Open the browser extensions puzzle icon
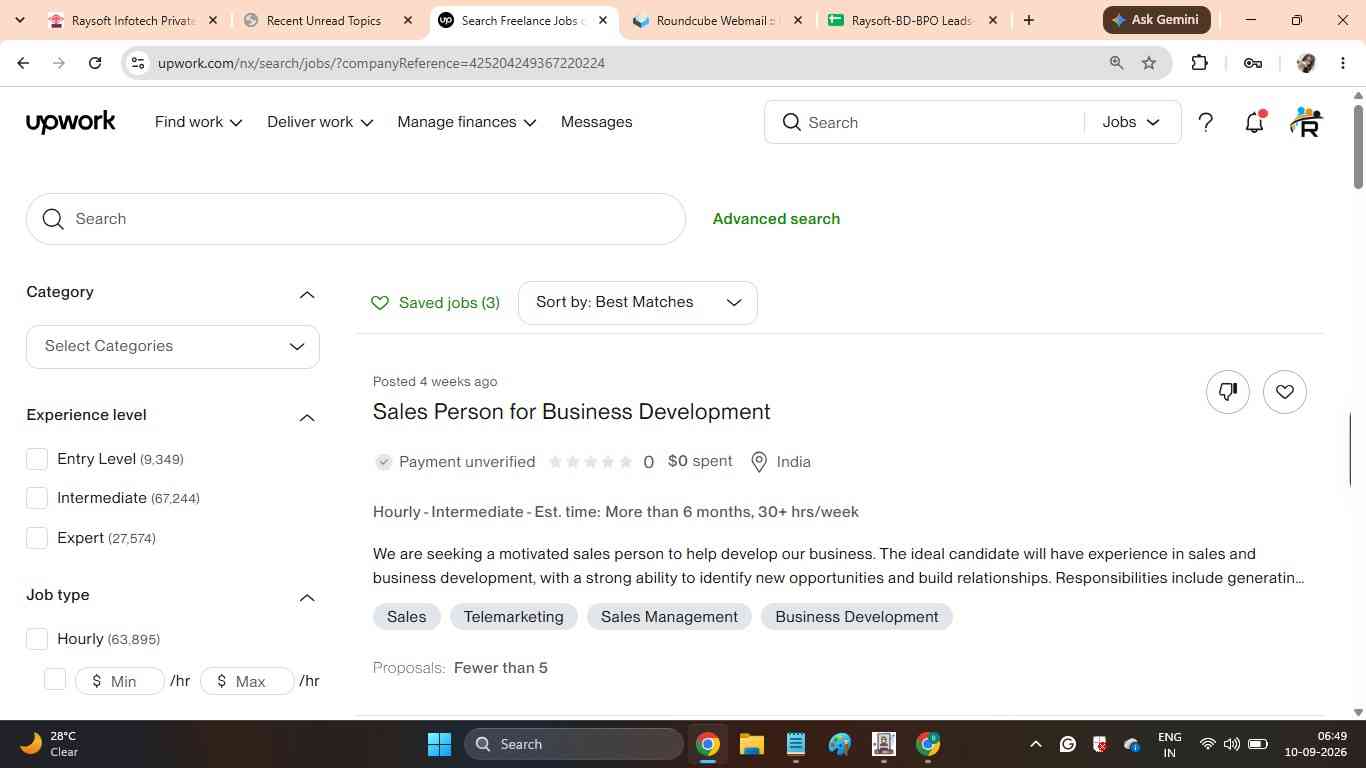Viewport: 1366px width, 768px height. (1199, 63)
